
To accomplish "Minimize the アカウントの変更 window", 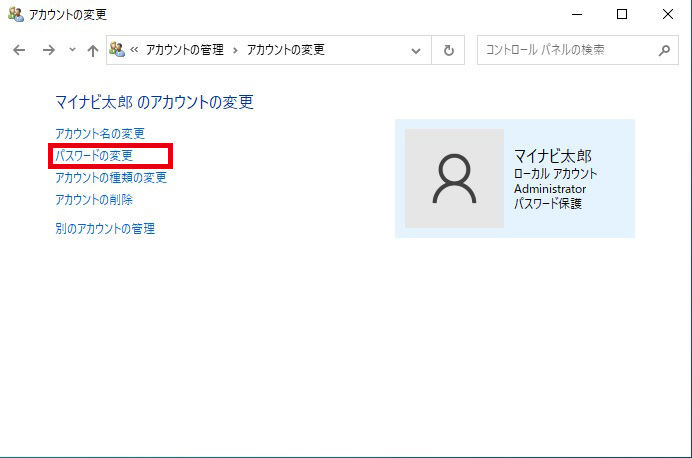I will [577, 15].
